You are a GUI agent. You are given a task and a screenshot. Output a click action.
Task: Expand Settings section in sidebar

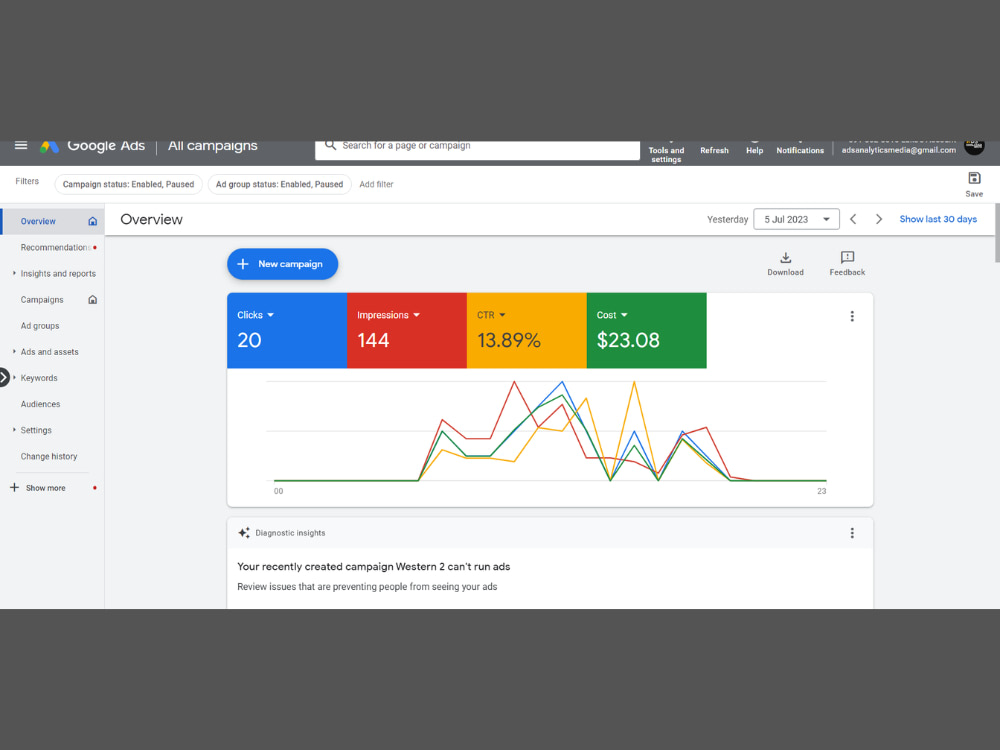[14, 430]
